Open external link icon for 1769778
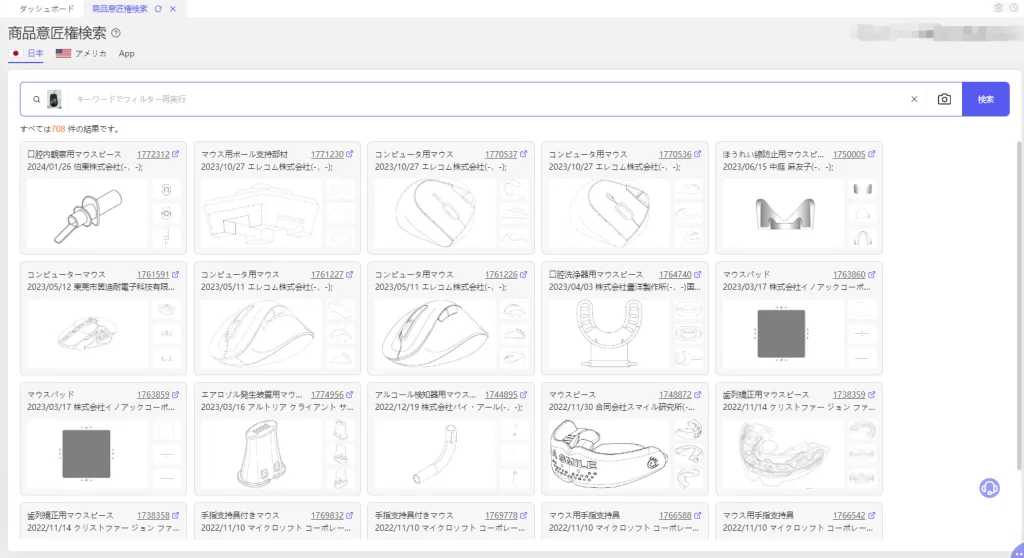 click(x=523, y=516)
